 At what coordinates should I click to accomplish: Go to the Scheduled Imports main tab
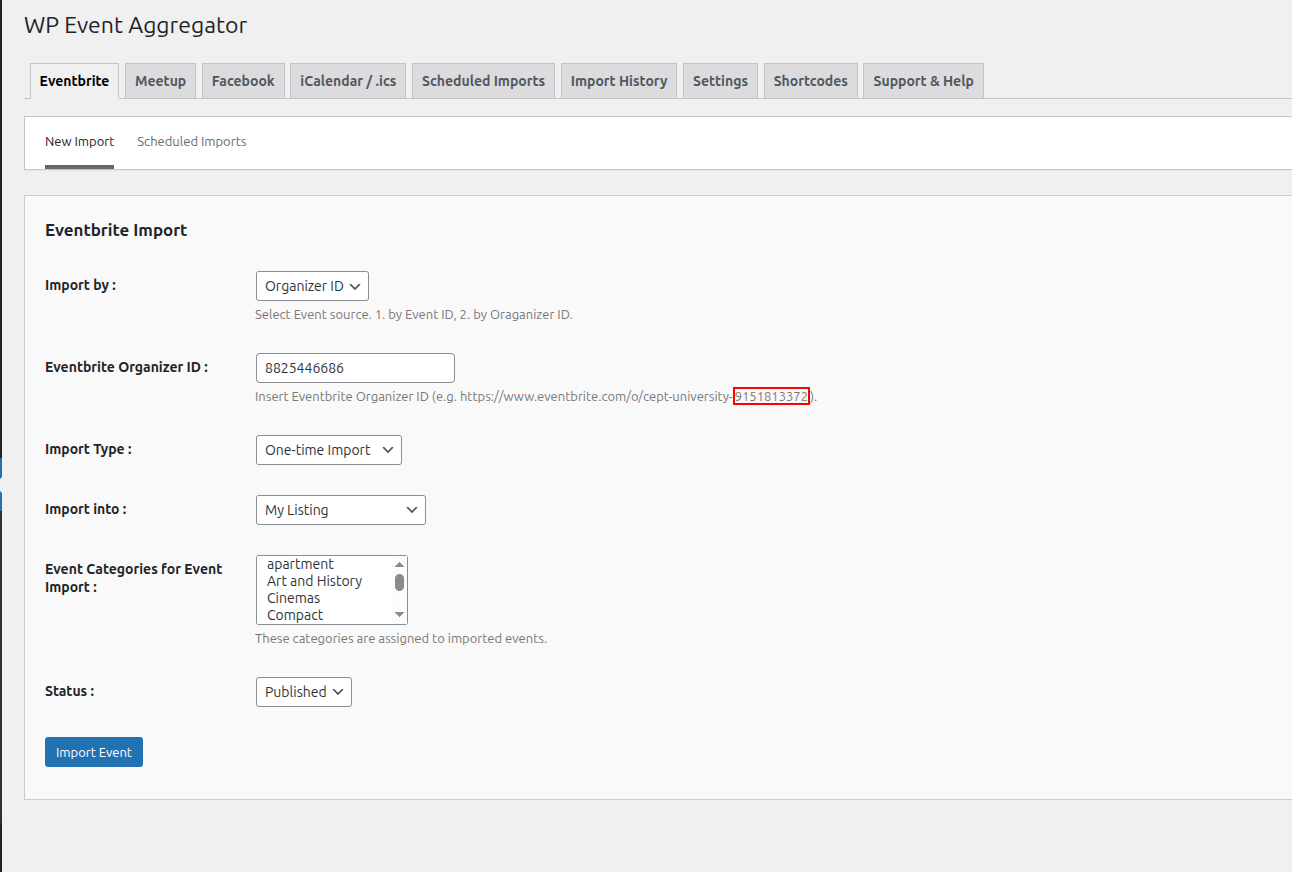click(x=483, y=81)
